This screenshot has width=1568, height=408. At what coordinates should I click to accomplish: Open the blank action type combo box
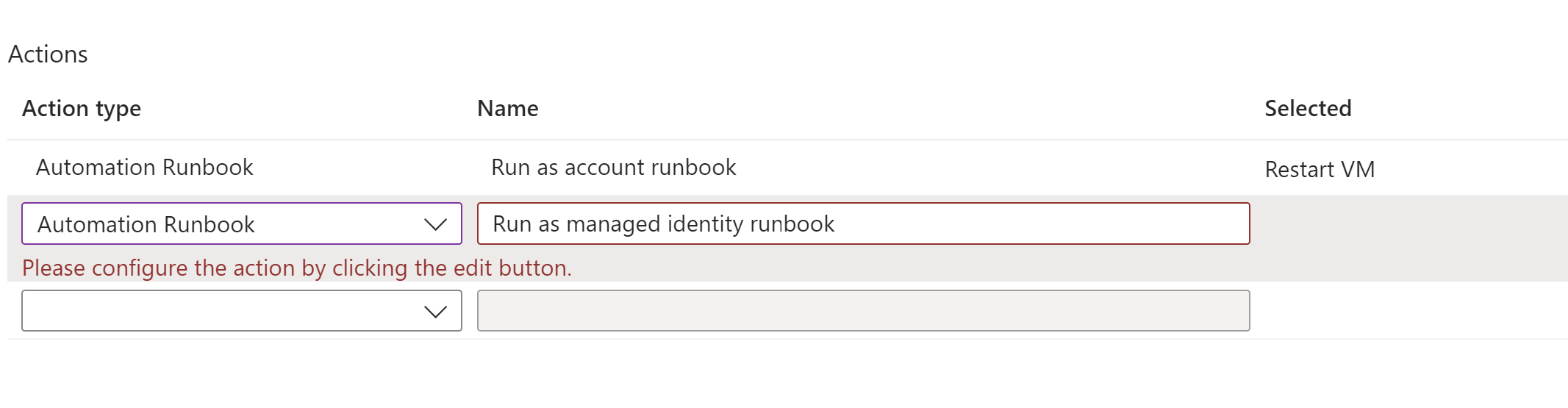tap(221, 311)
